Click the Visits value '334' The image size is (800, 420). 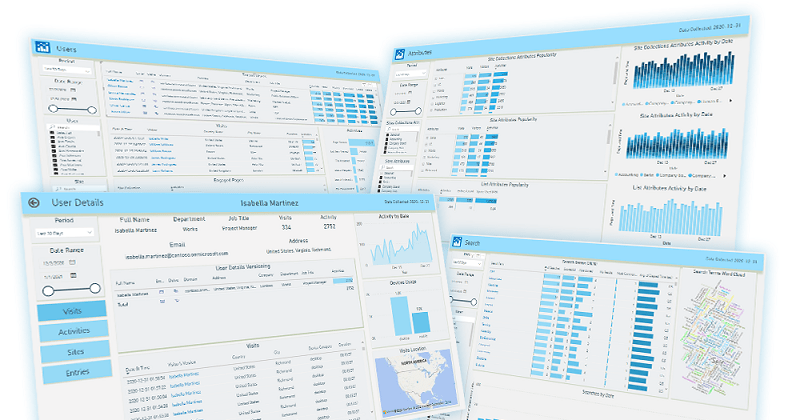pos(286,228)
